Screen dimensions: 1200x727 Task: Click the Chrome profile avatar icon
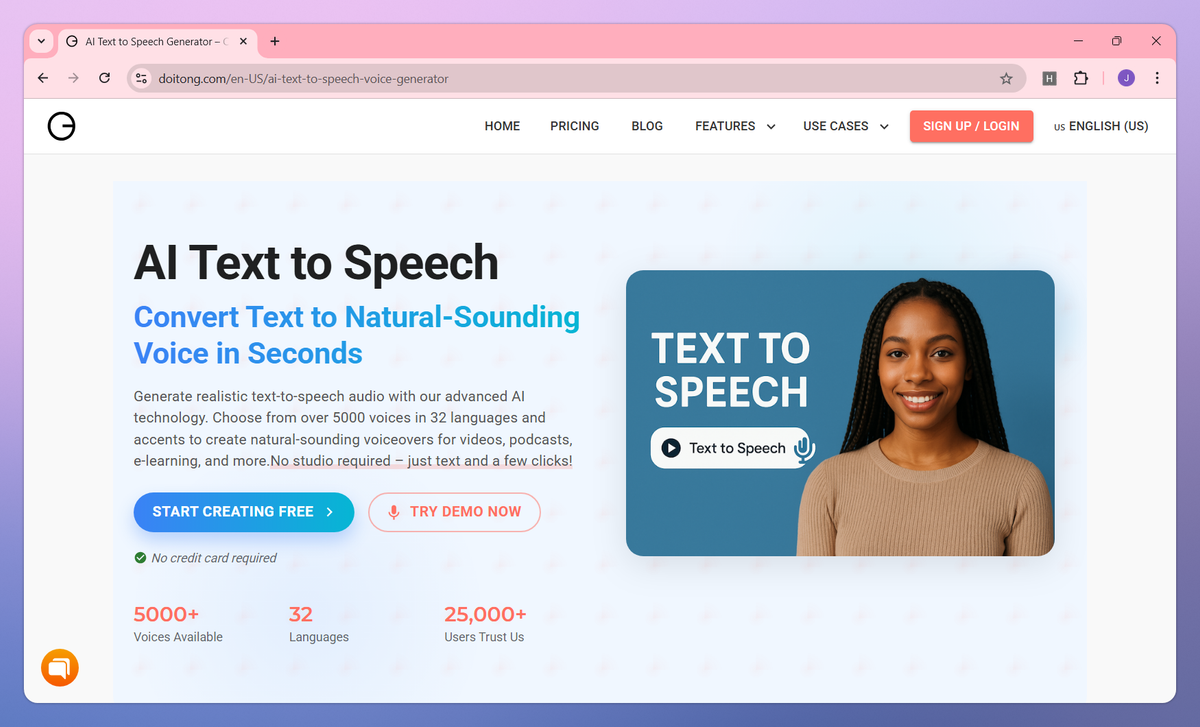pyautogui.click(x=1126, y=78)
